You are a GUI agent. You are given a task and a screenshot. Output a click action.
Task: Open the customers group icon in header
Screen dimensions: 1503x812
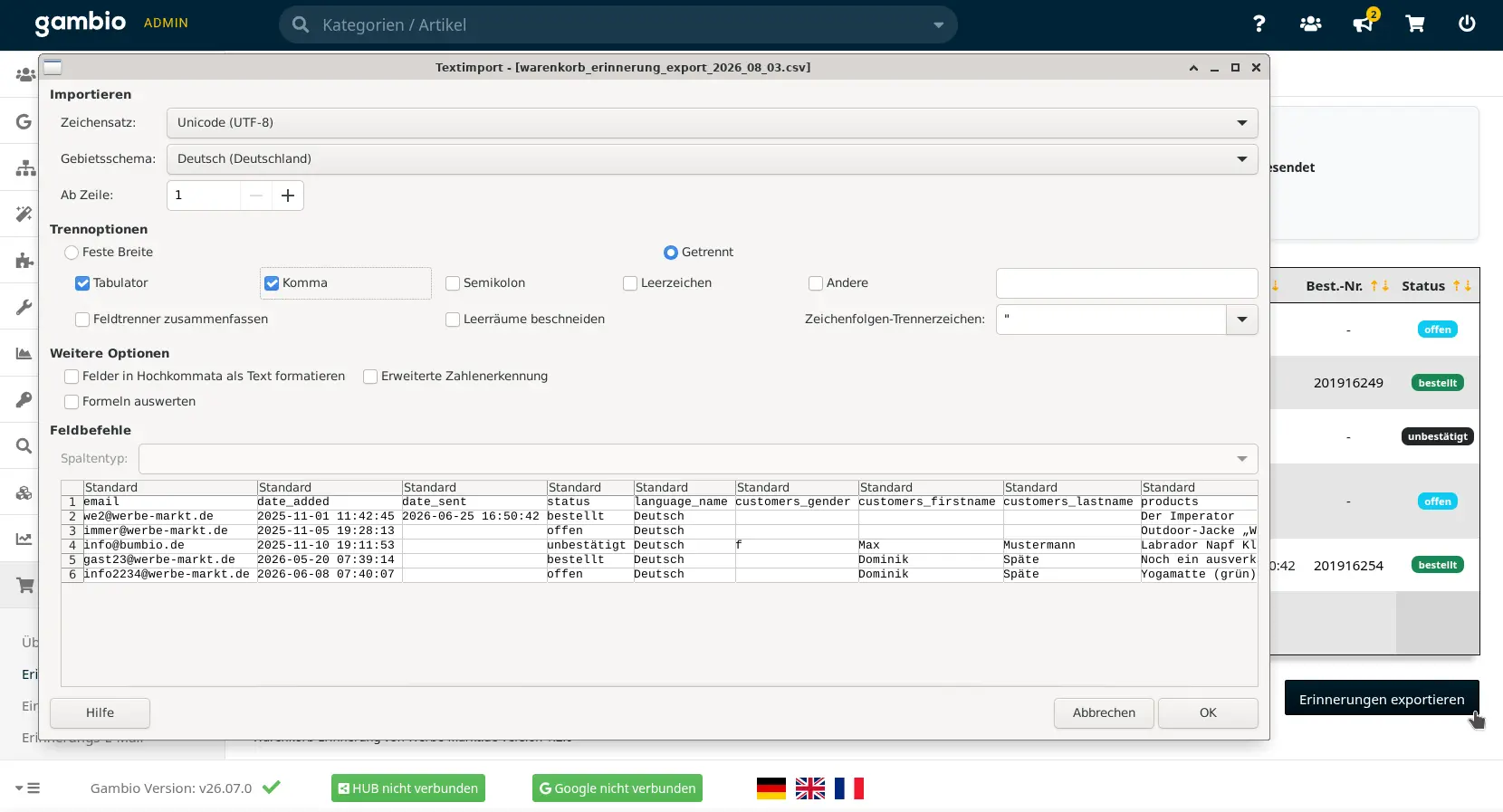tap(1310, 24)
